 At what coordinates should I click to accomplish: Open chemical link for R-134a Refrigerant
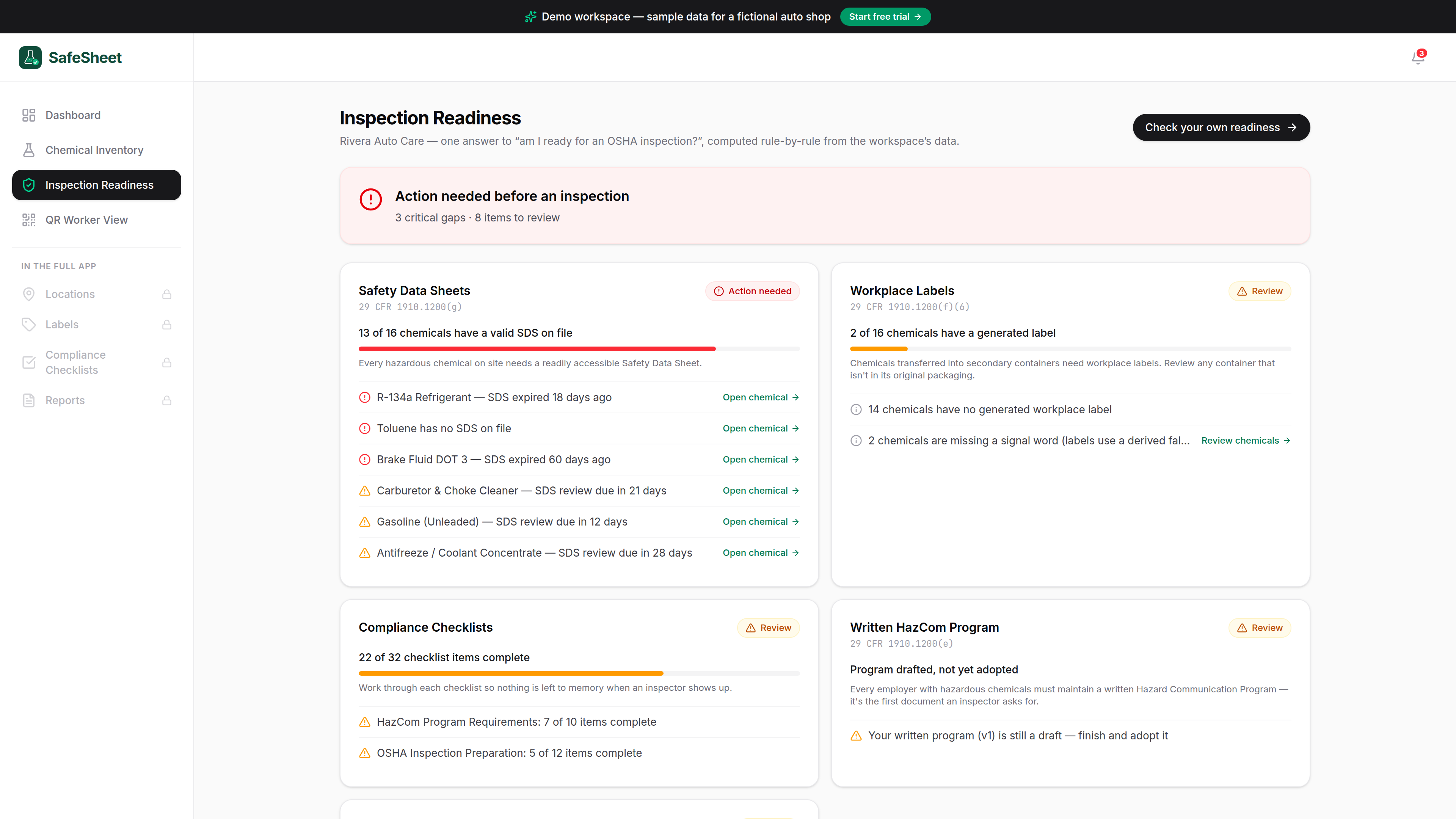761,397
